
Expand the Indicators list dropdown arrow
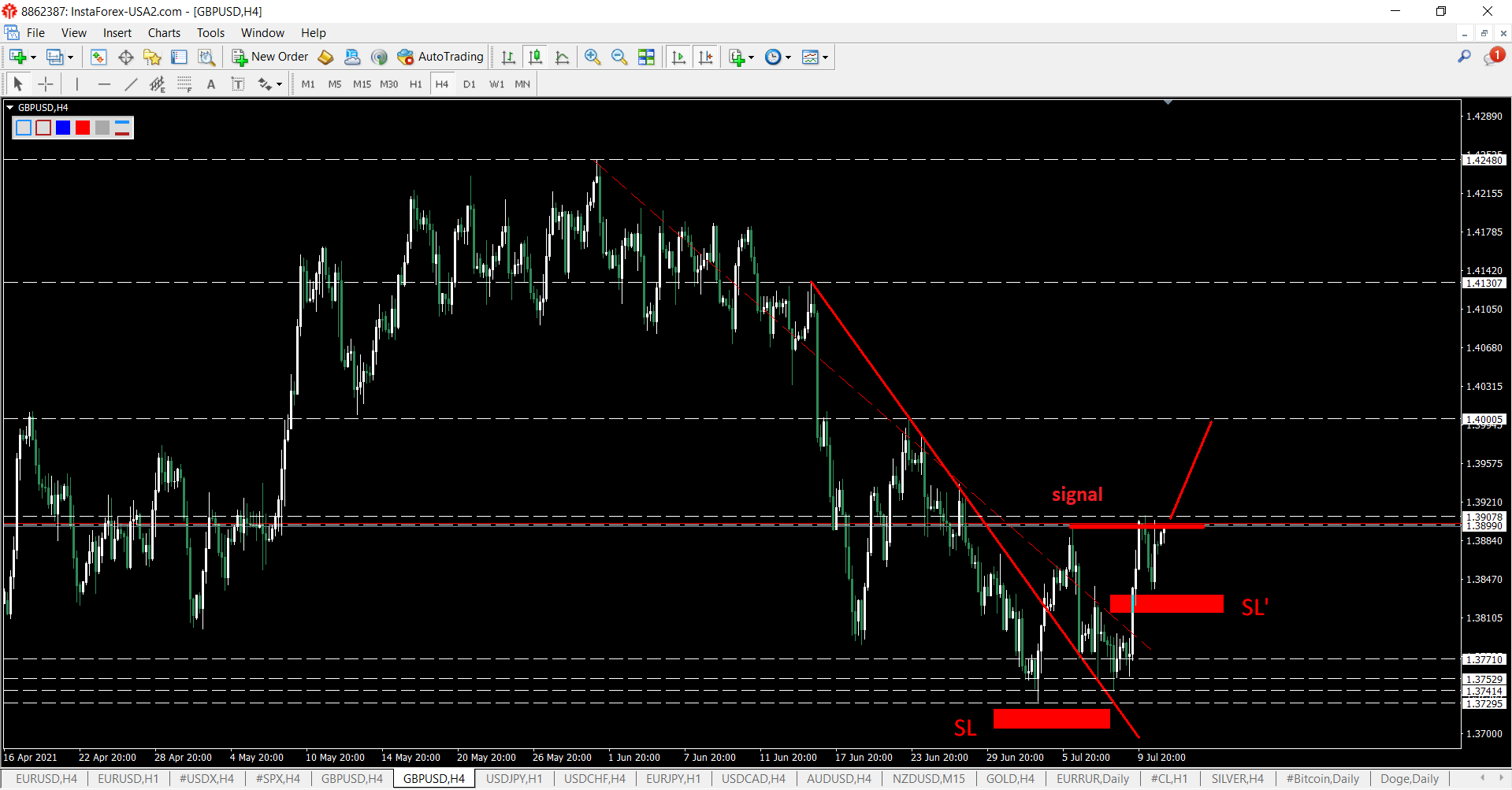(x=751, y=57)
